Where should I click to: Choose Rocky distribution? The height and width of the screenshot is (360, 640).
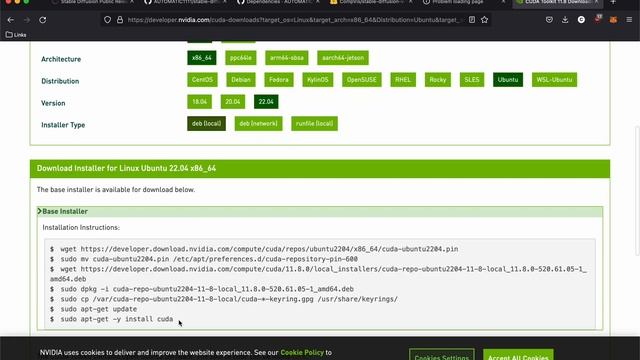point(438,80)
